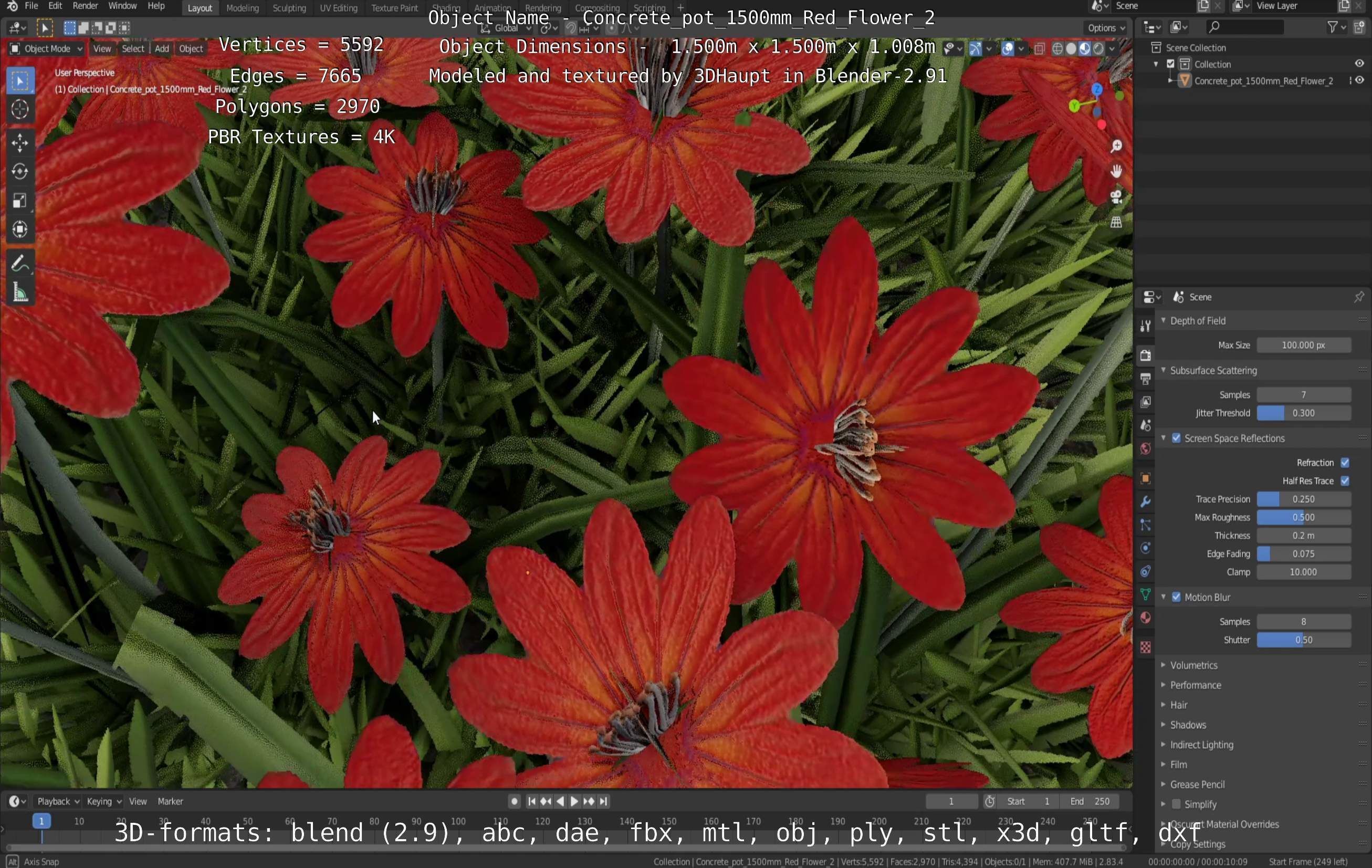
Task: Uncheck the Collection exclude checkbox in outliner
Action: (x=1170, y=64)
